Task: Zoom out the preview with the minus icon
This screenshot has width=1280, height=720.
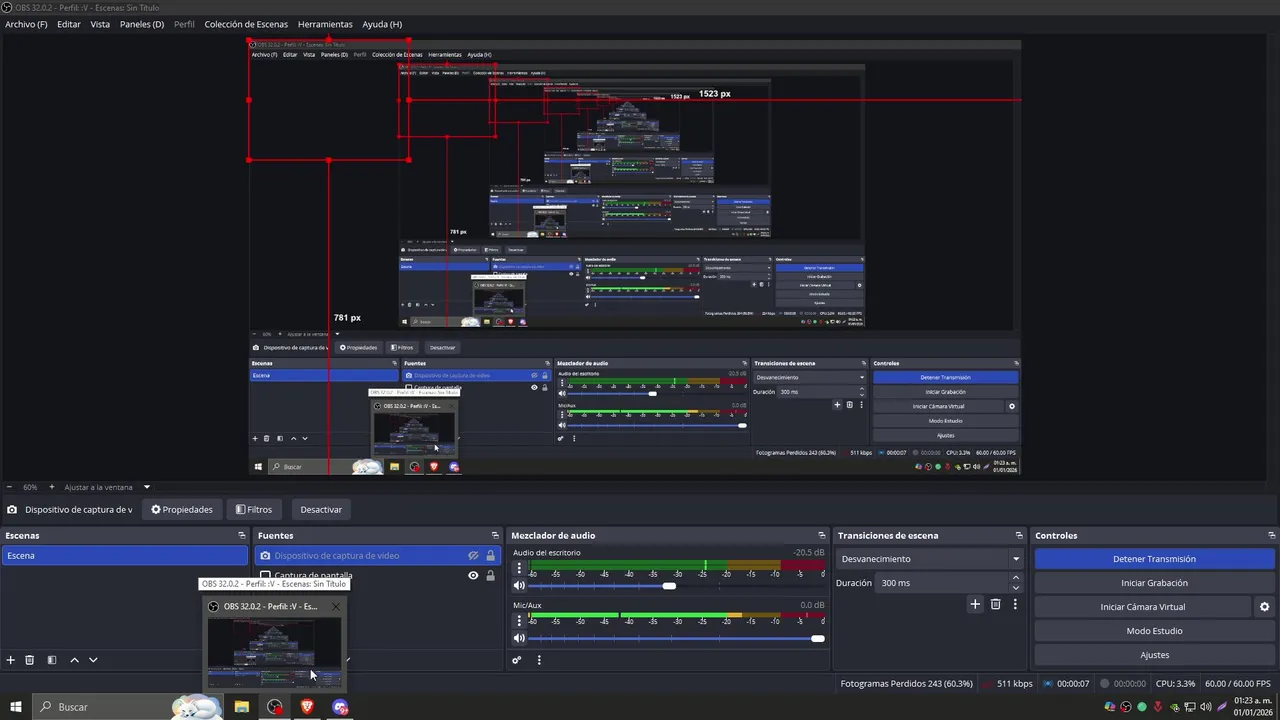Action: click(x=9, y=487)
